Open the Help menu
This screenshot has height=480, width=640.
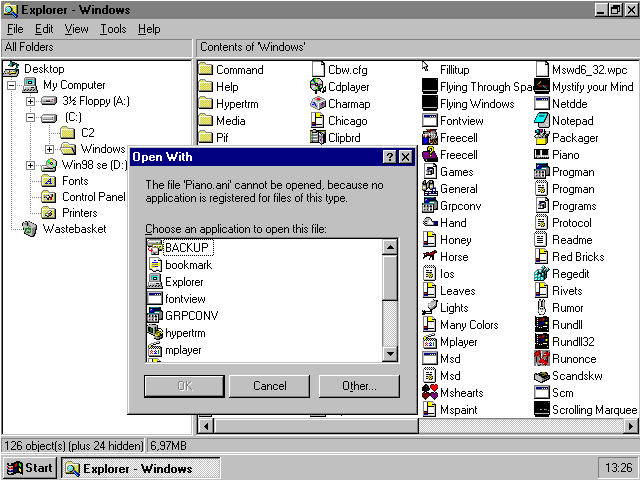(149, 29)
